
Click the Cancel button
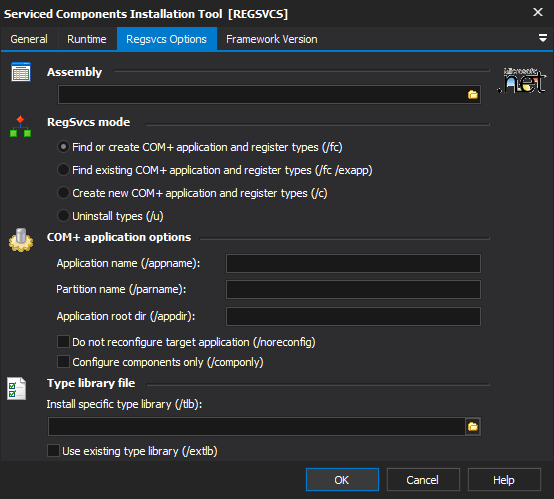coord(423,480)
